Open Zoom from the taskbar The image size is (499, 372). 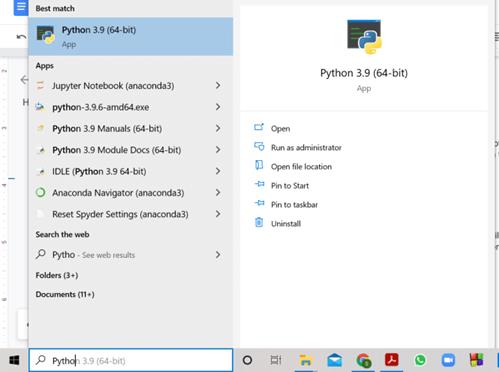448,360
